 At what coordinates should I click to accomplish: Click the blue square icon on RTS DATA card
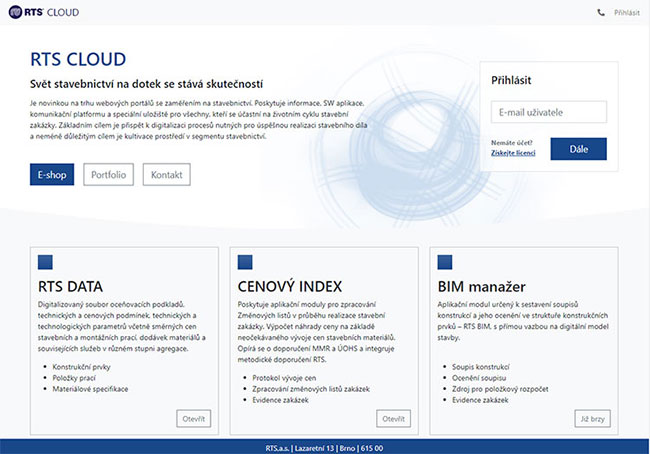(45, 262)
